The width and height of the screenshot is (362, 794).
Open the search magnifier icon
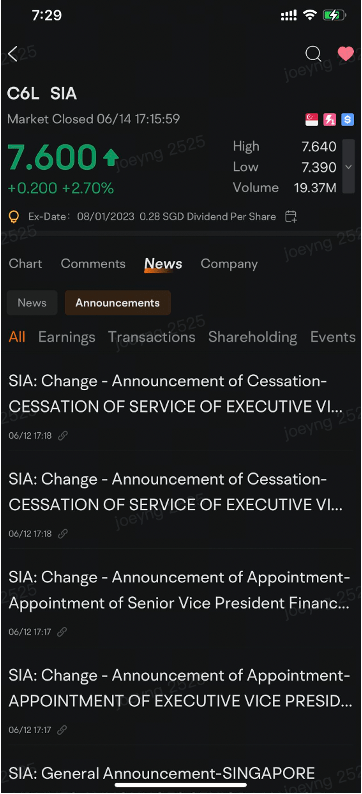coord(313,54)
